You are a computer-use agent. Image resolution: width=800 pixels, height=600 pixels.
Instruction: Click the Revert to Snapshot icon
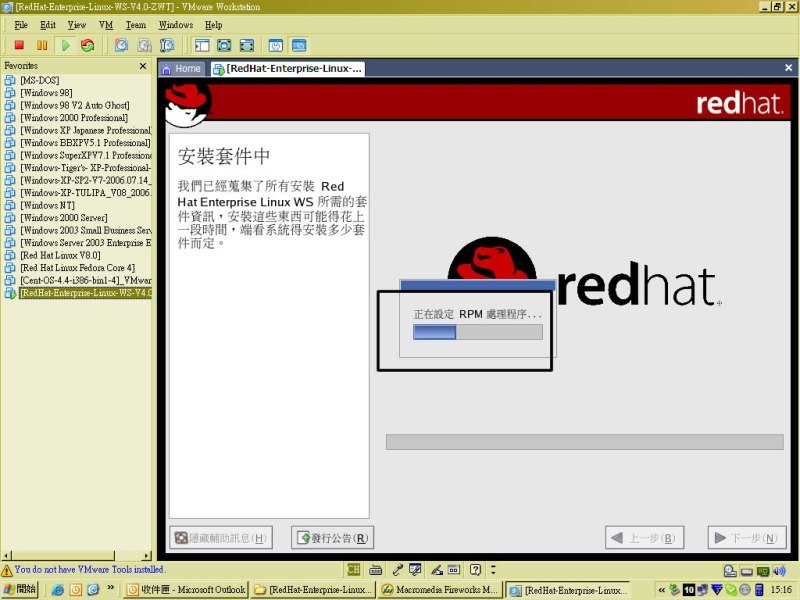click(144, 45)
